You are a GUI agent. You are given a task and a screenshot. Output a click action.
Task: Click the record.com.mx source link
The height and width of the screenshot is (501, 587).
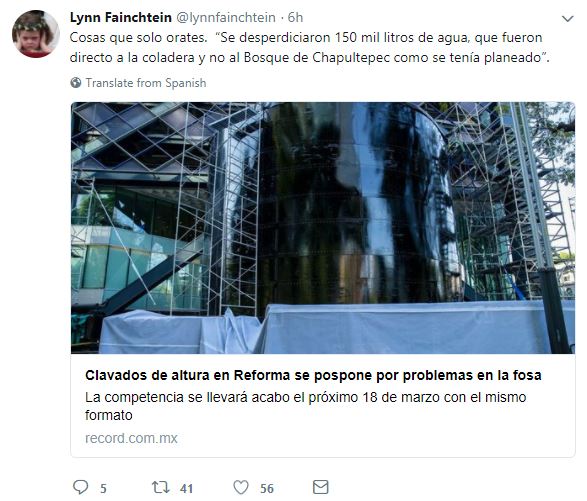pos(131,438)
